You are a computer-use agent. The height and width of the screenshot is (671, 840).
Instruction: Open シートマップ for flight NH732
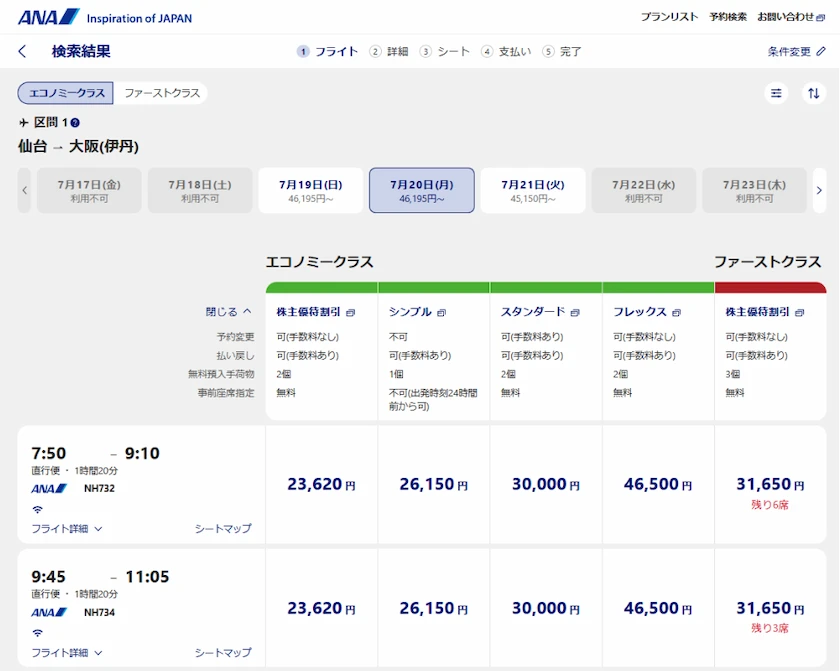223,529
